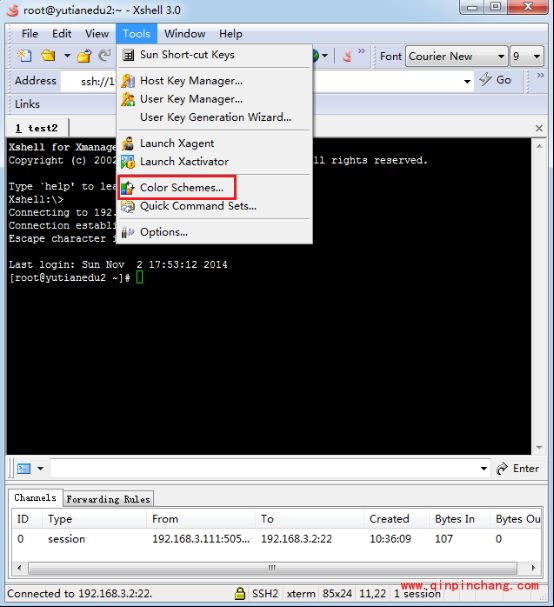The image size is (554, 607).
Task: Open Color Schemes dialog
Action: point(214,188)
